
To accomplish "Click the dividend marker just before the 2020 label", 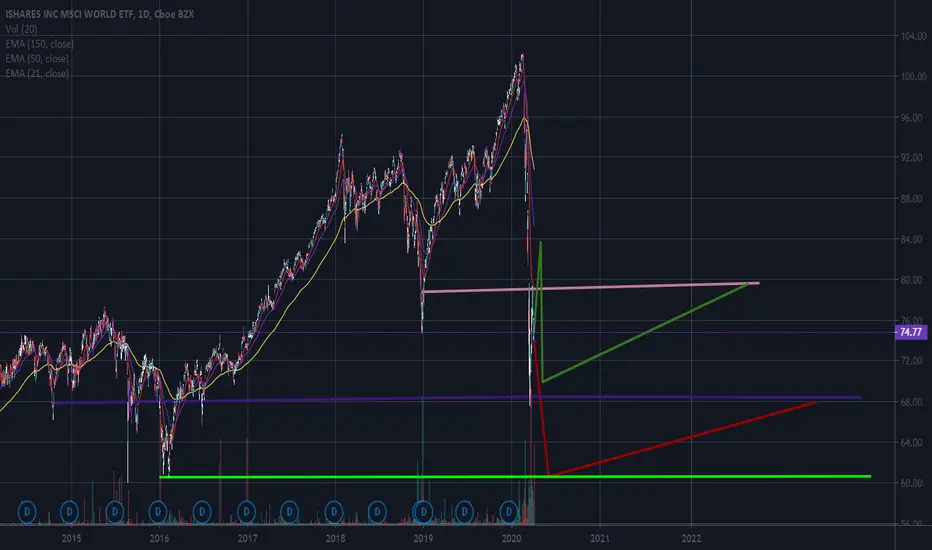I will [509, 511].
